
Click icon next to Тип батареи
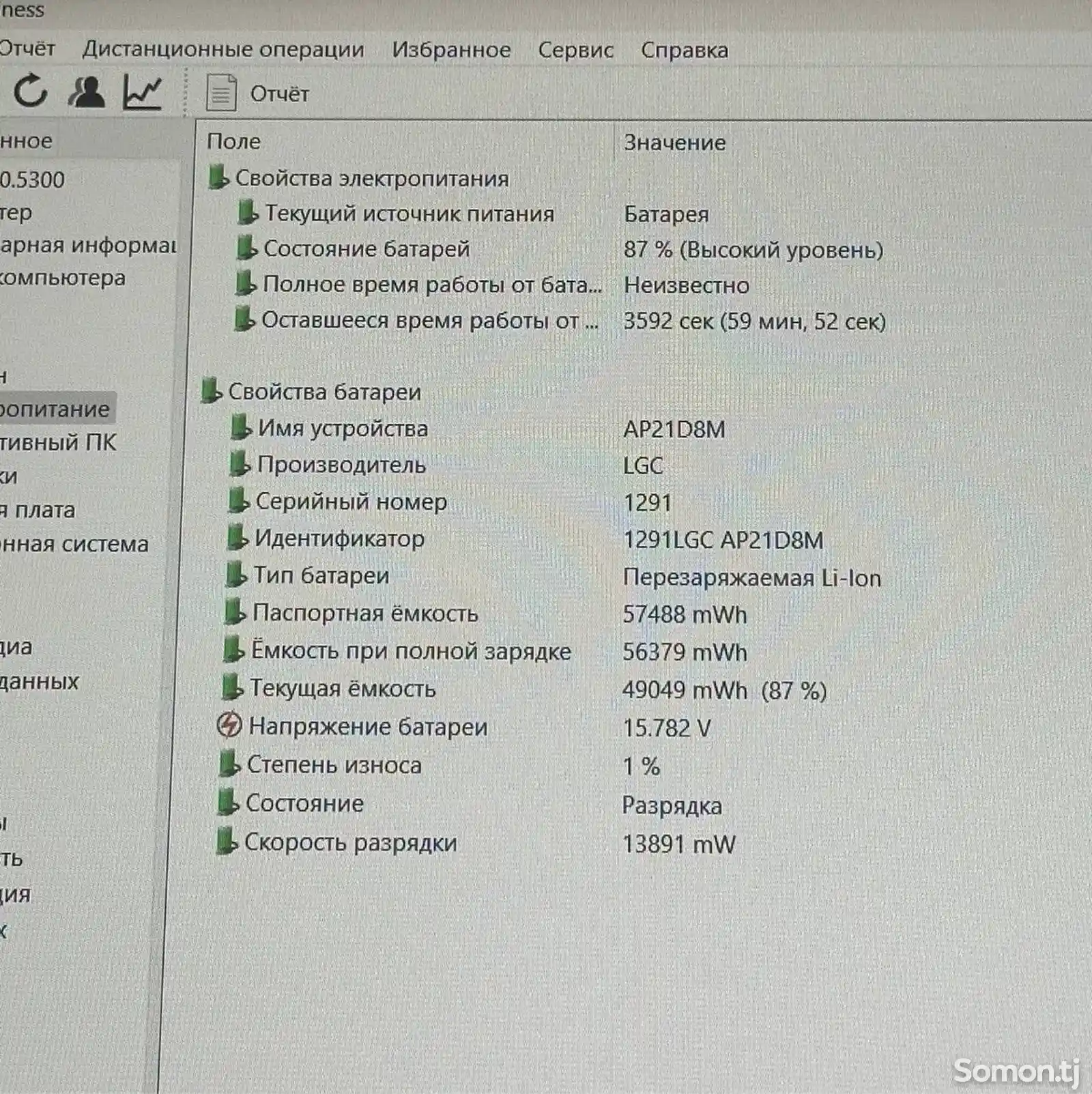click(x=236, y=575)
